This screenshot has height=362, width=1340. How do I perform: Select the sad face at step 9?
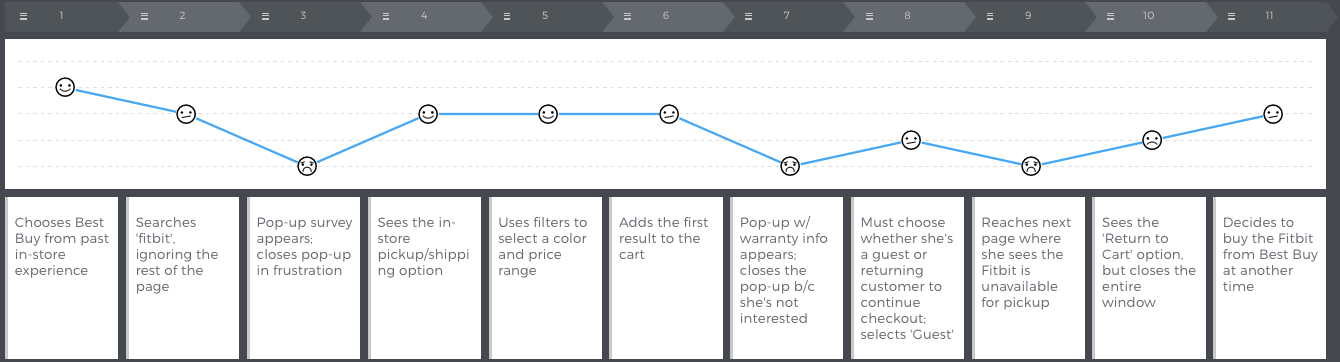[1032, 166]
